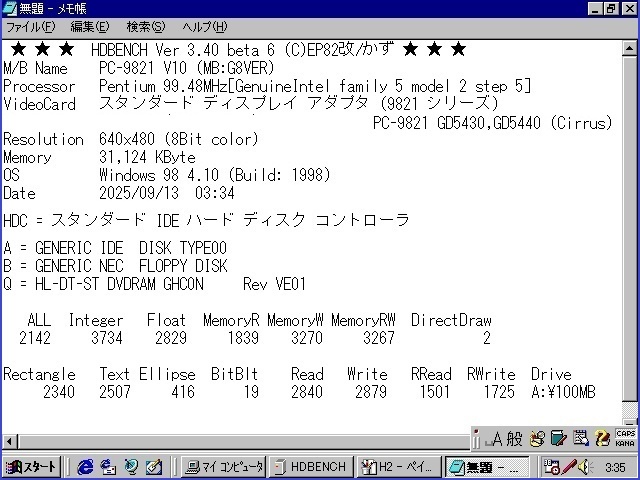Click the 無題 Notepad taskbar button
This screenshot has height=480, width=640.
coord(487,467)
